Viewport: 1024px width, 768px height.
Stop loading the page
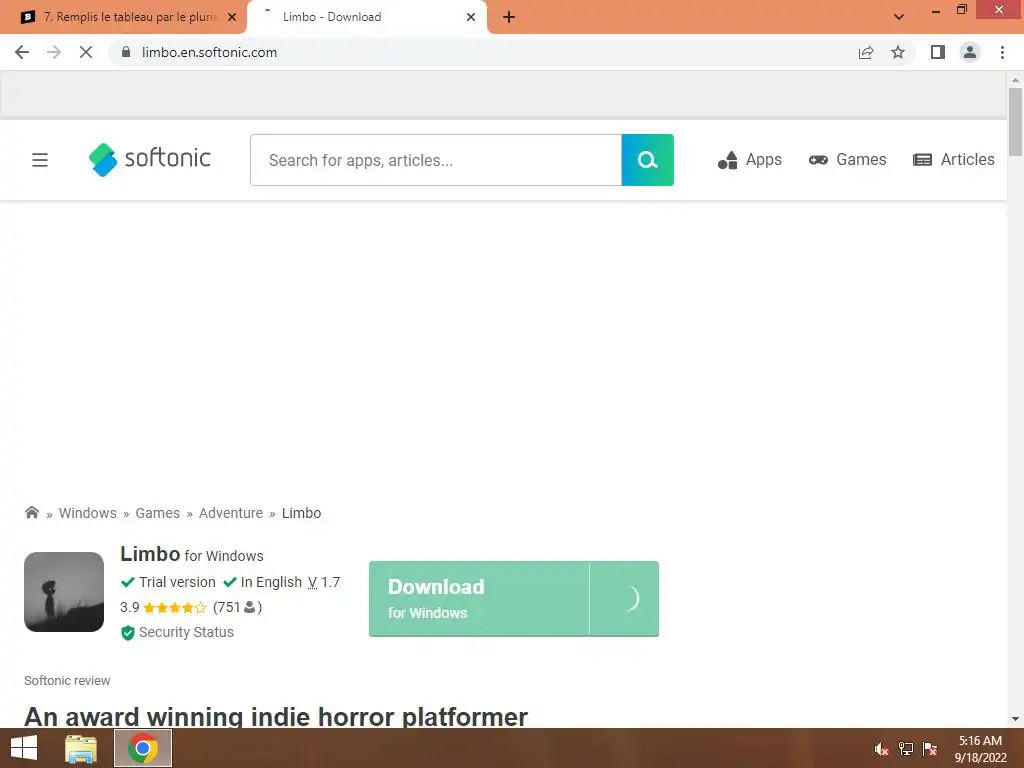coord(86,52)
